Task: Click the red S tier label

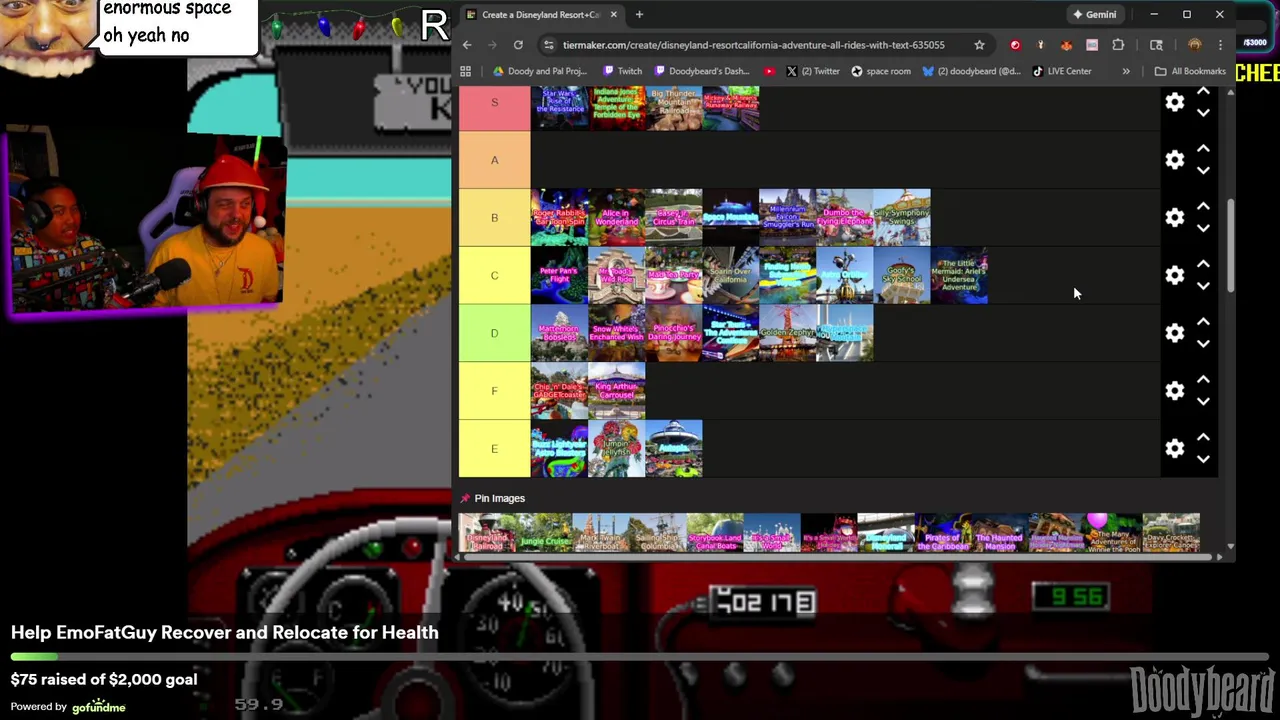Action: (494, 108)
